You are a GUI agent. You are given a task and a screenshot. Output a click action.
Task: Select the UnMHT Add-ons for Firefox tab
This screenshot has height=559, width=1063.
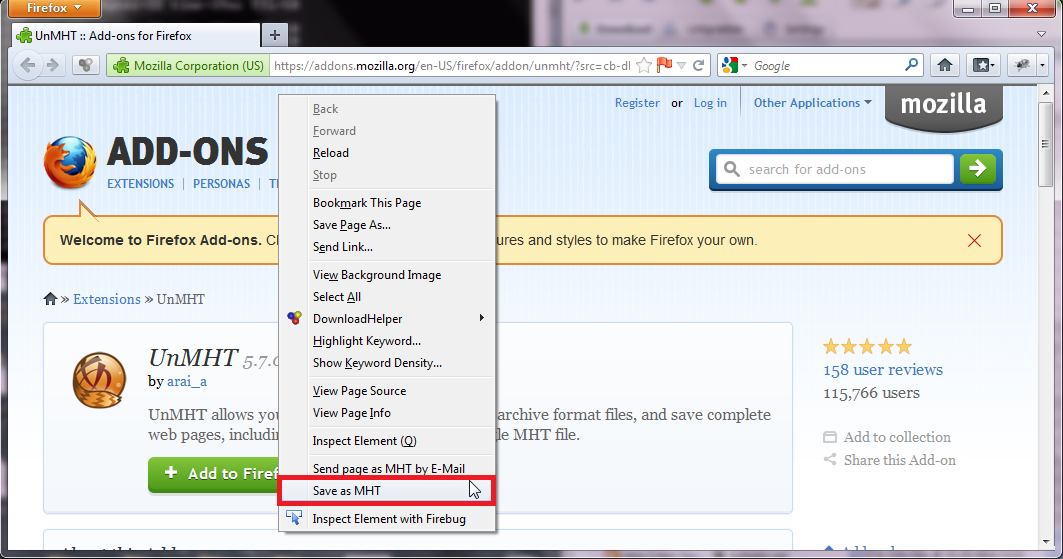pos(136,35)
